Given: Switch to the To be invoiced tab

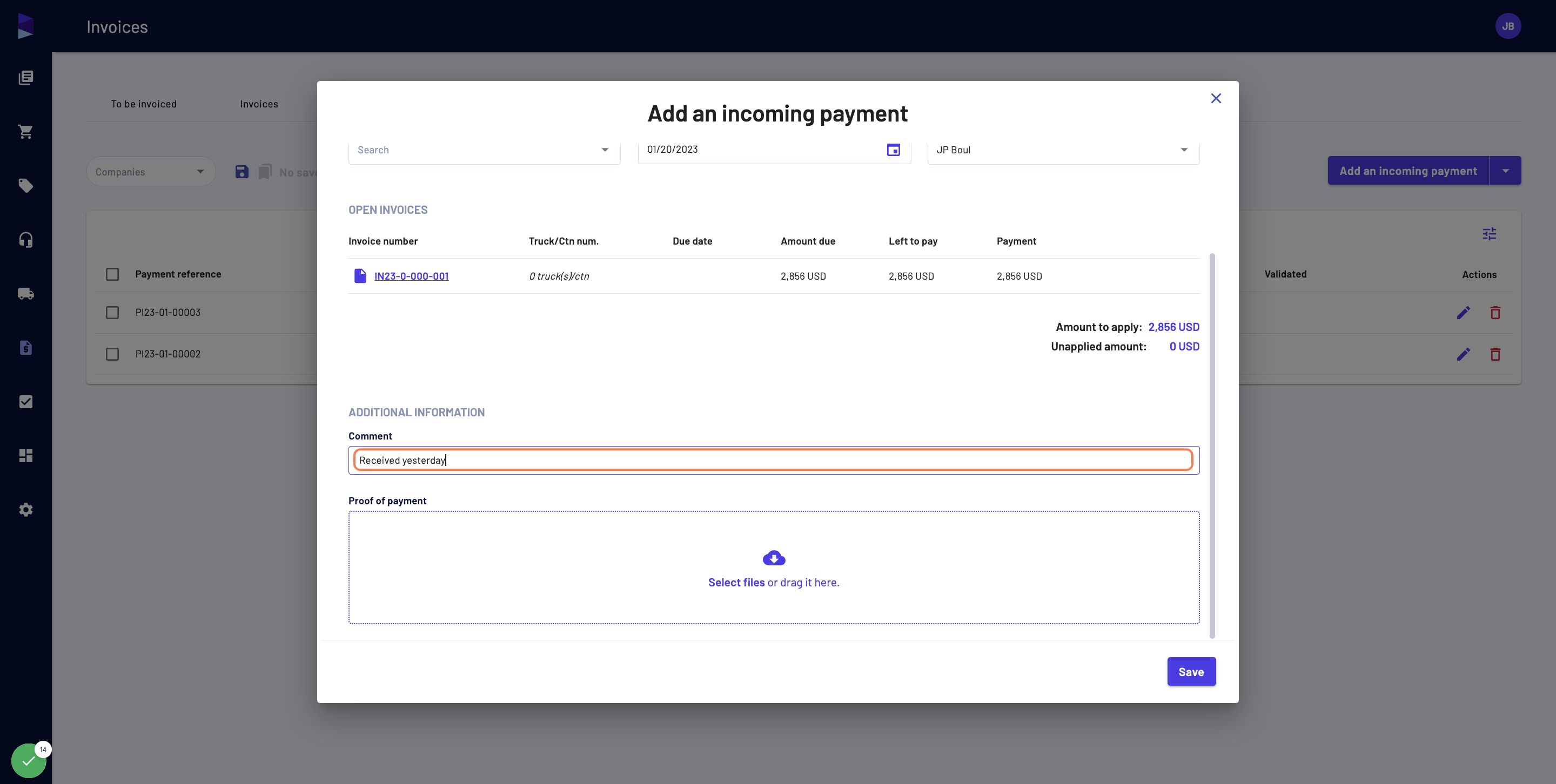Looking at the screenshot, I should [x=144, y=104].
